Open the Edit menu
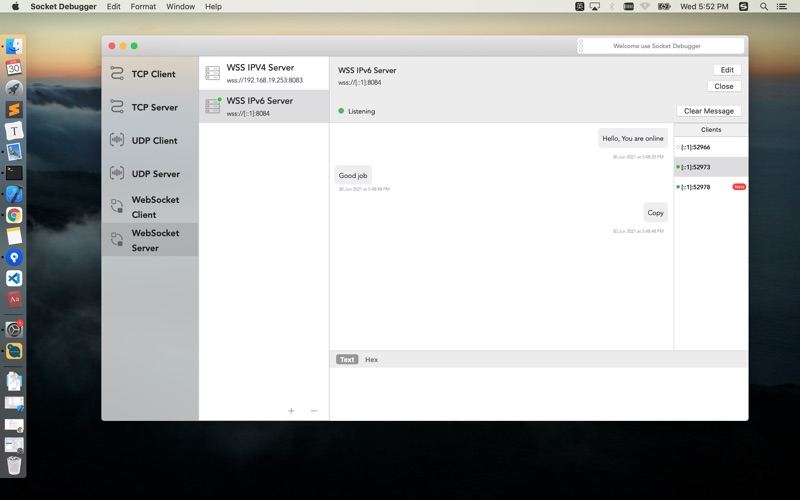The width and height of the screenshot is (800, 500). [x=113, y=7]
